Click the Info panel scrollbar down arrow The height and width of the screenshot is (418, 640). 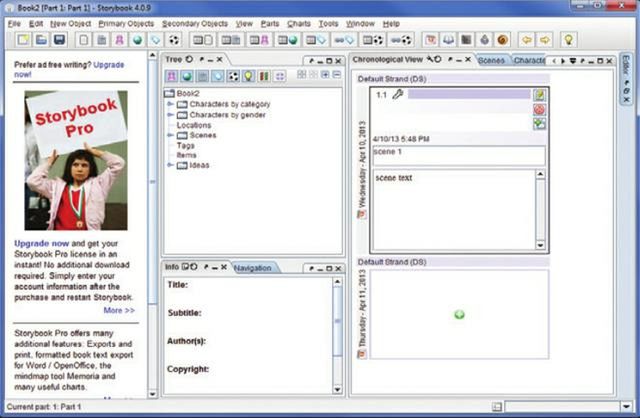point(337,389)
